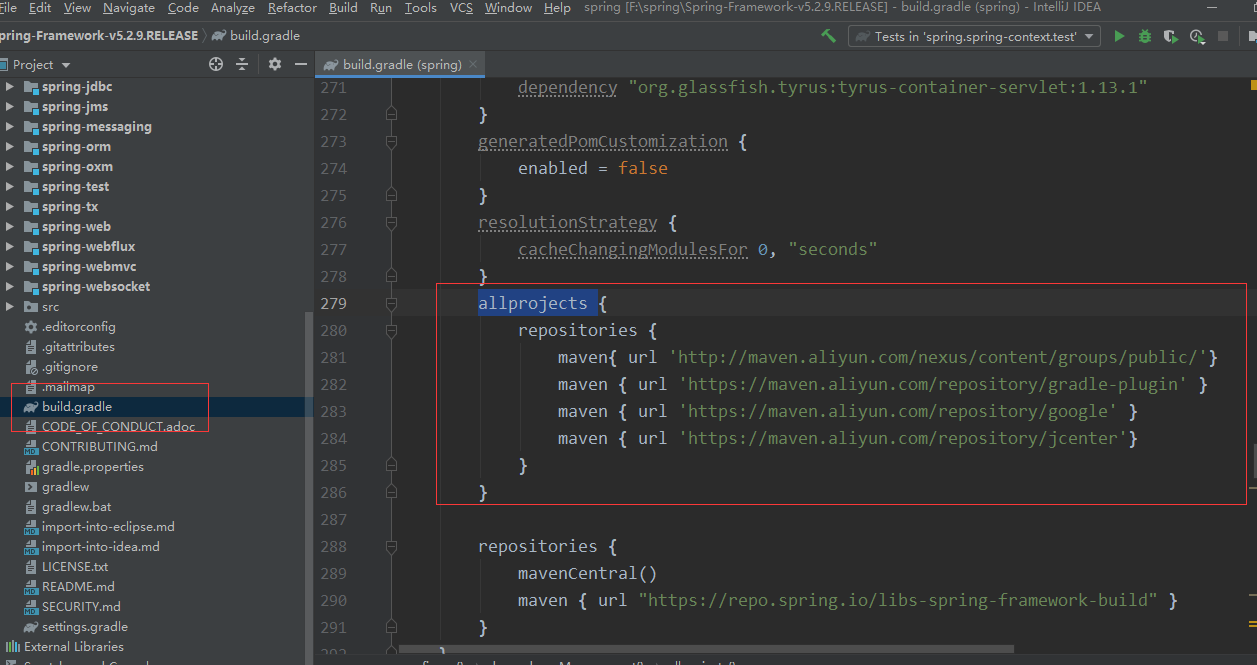Open the Tools menu
The image size is (1257, 665).
(x=421, y=8)
